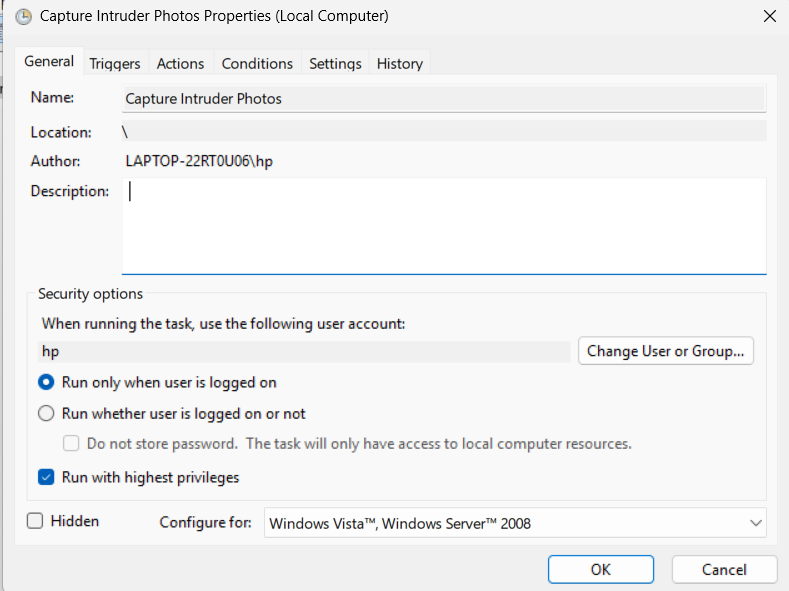
Task: Click inside the Description text box
Action: pyautogui.click(x=443, y=225)
